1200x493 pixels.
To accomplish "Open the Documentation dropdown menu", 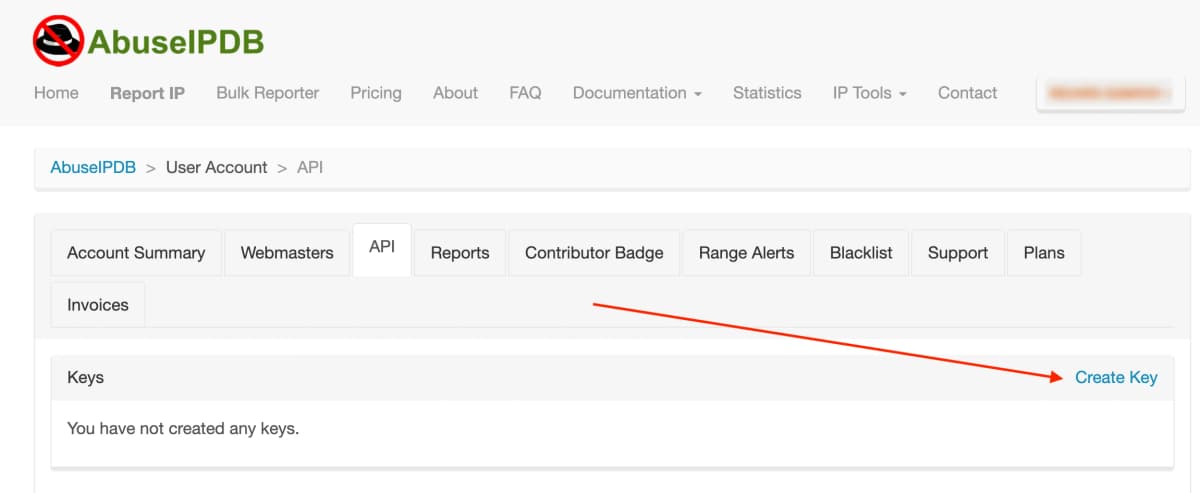I will click(x=637, y=93).
